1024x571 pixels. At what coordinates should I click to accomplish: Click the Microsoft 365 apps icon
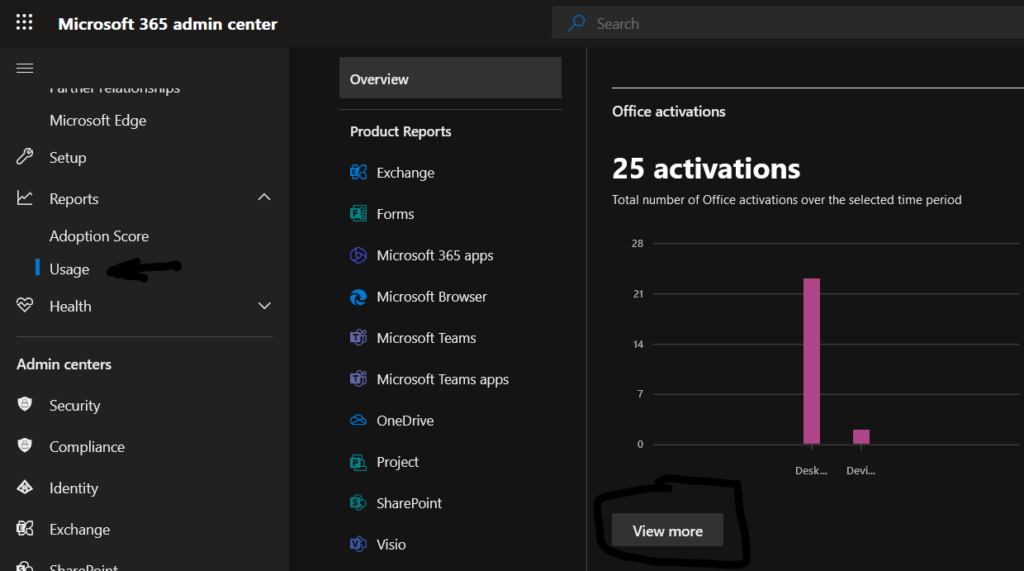(358, 255)
